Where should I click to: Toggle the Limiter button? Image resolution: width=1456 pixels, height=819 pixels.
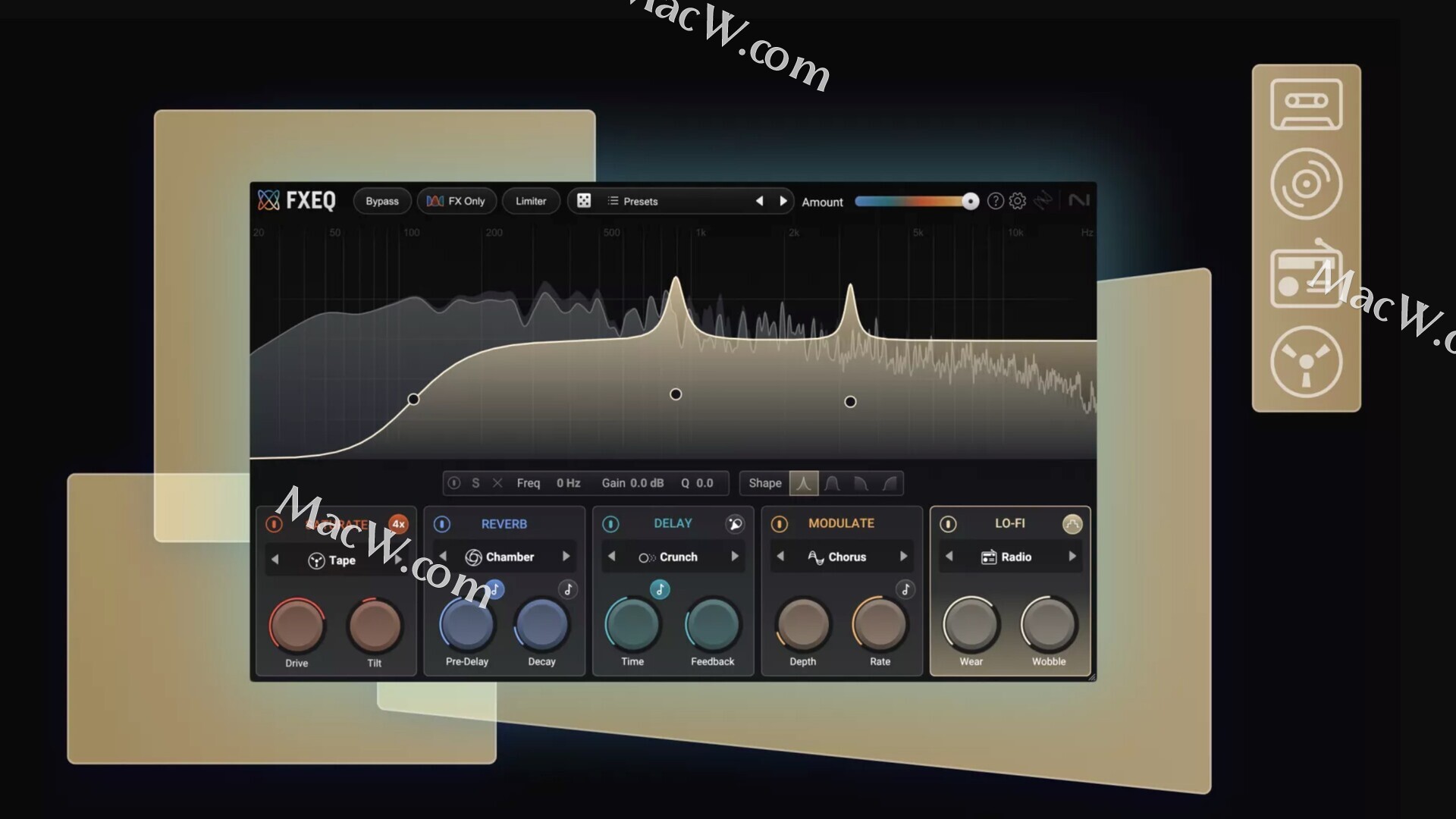pos(531,201)
